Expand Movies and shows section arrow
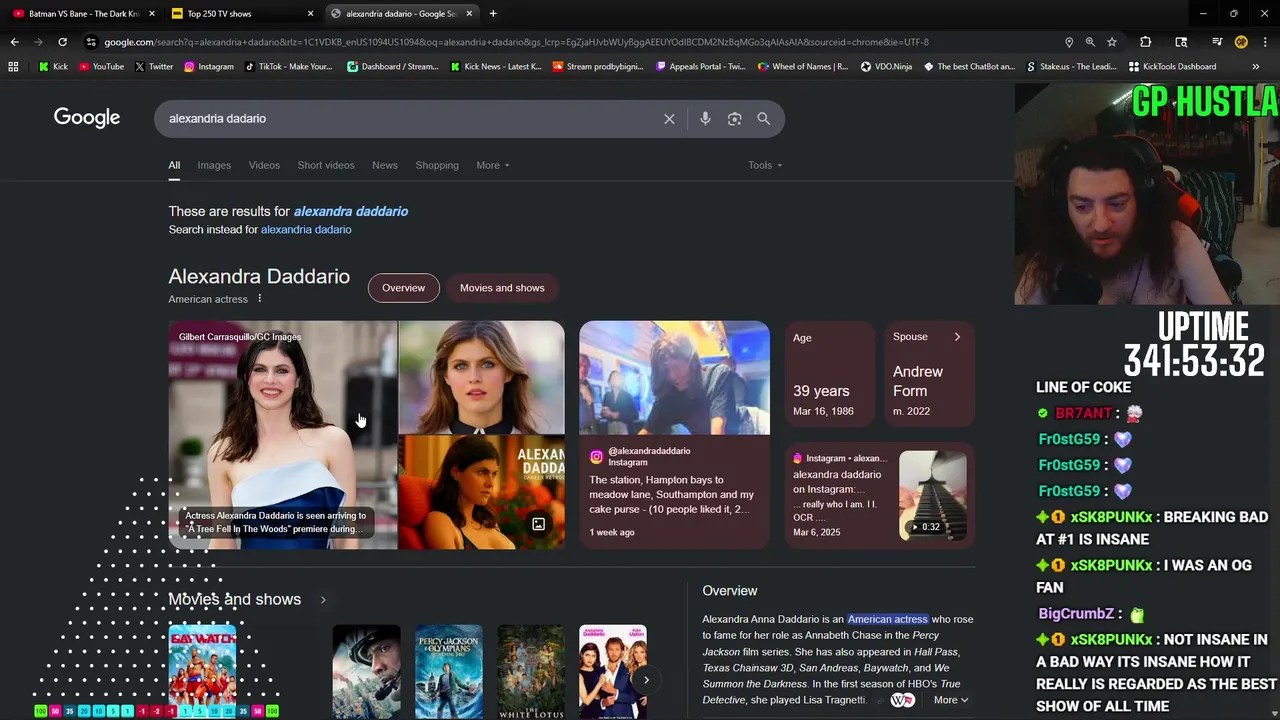Image resolution: width=1280 pixels, height=720 pixels. point(323,600)
